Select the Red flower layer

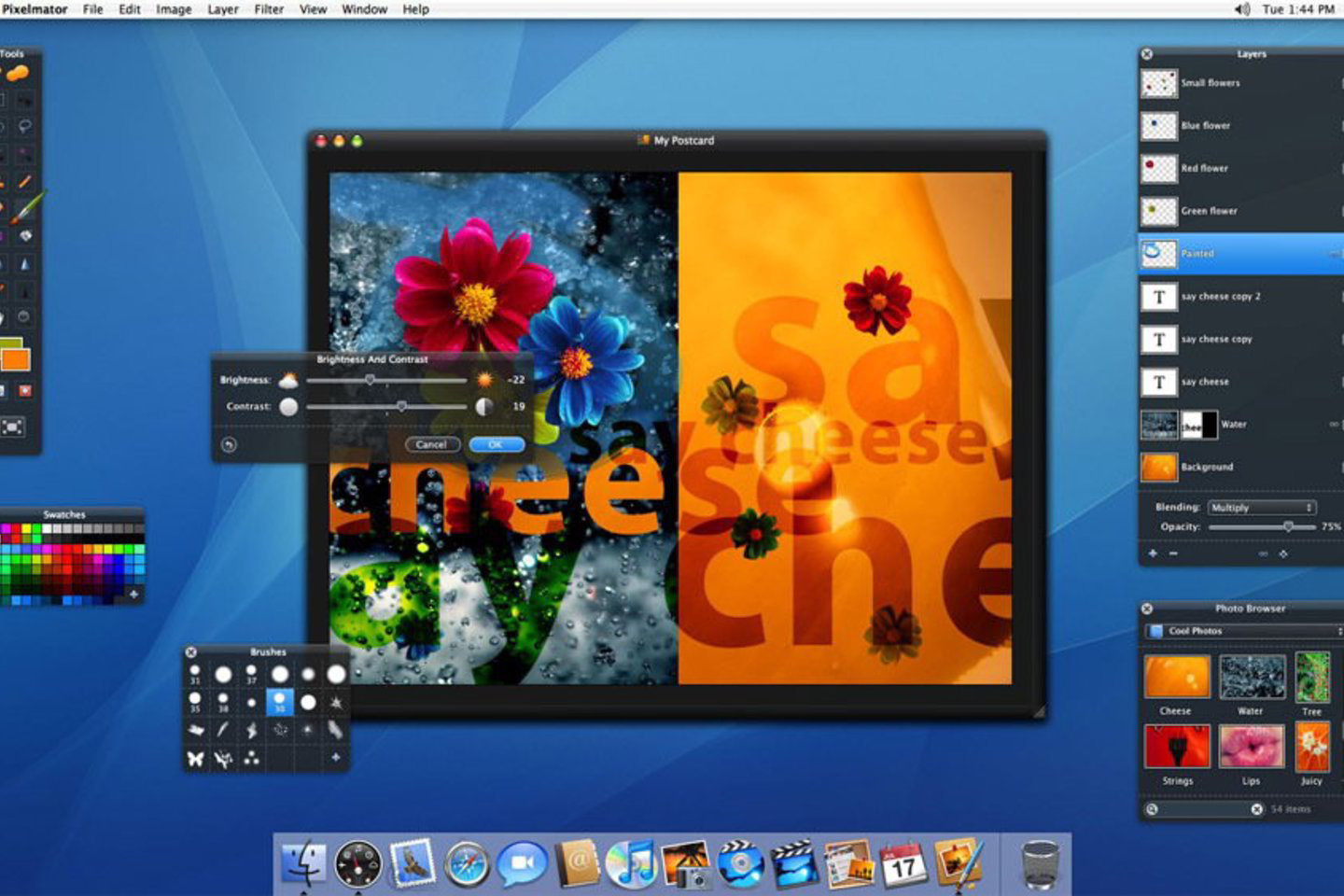(1241, 169)
